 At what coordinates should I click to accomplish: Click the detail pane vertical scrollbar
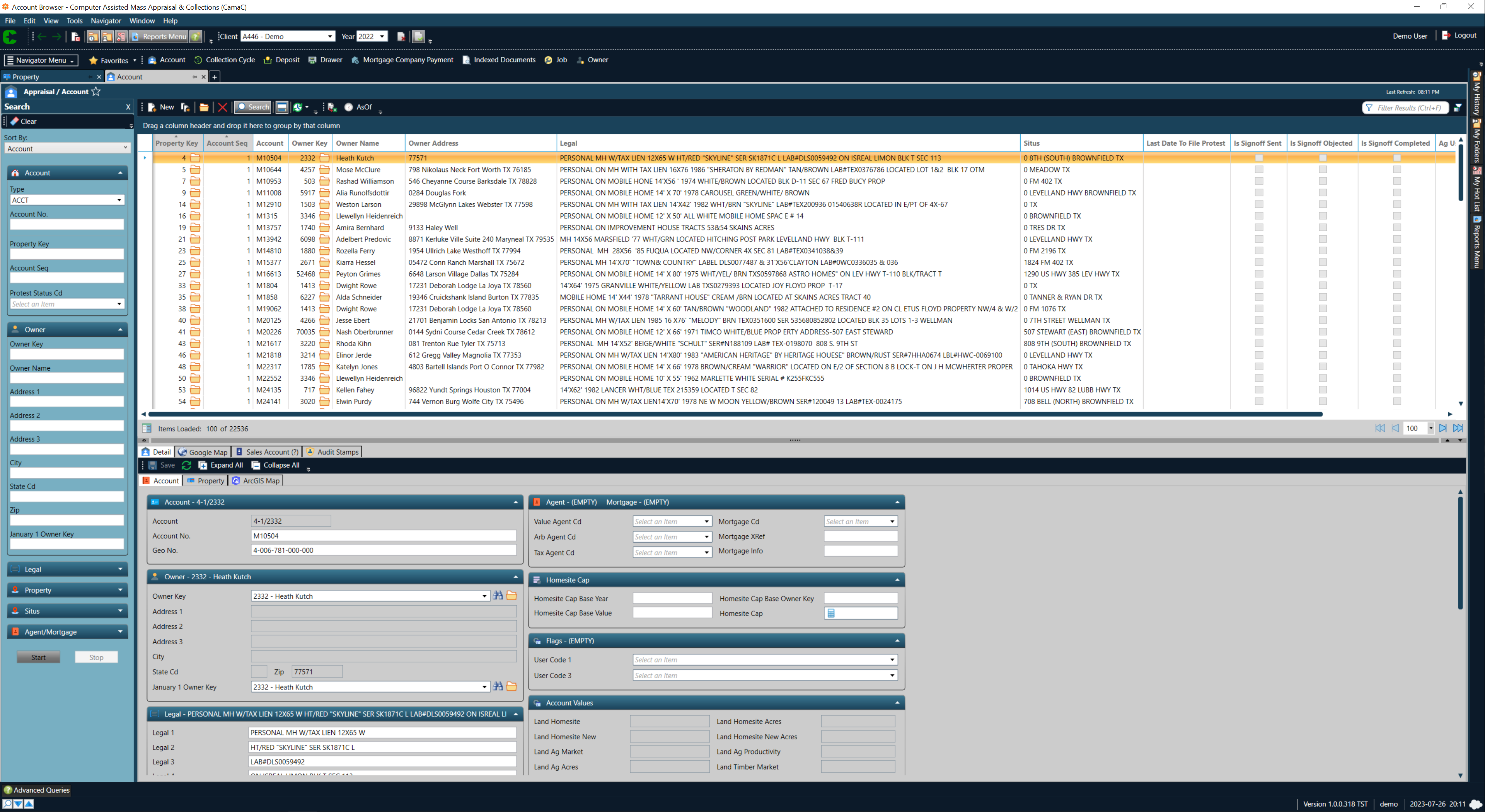[x=1460, y=553]
